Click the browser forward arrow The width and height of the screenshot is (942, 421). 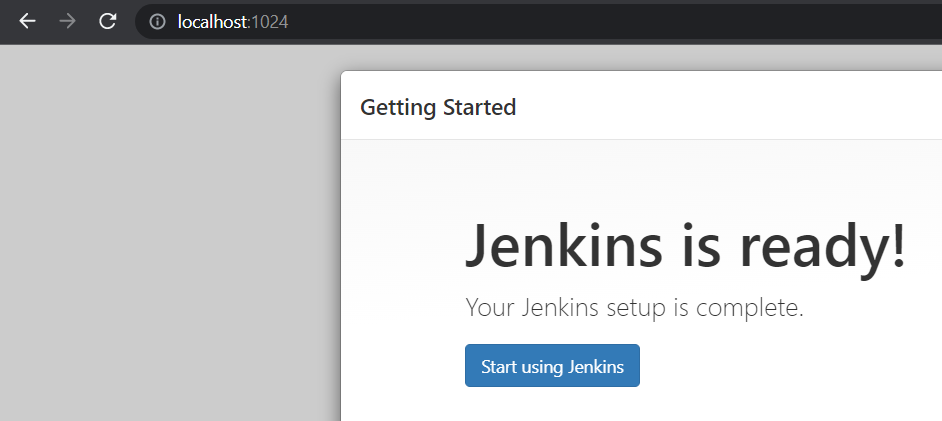tap(68, 21)
